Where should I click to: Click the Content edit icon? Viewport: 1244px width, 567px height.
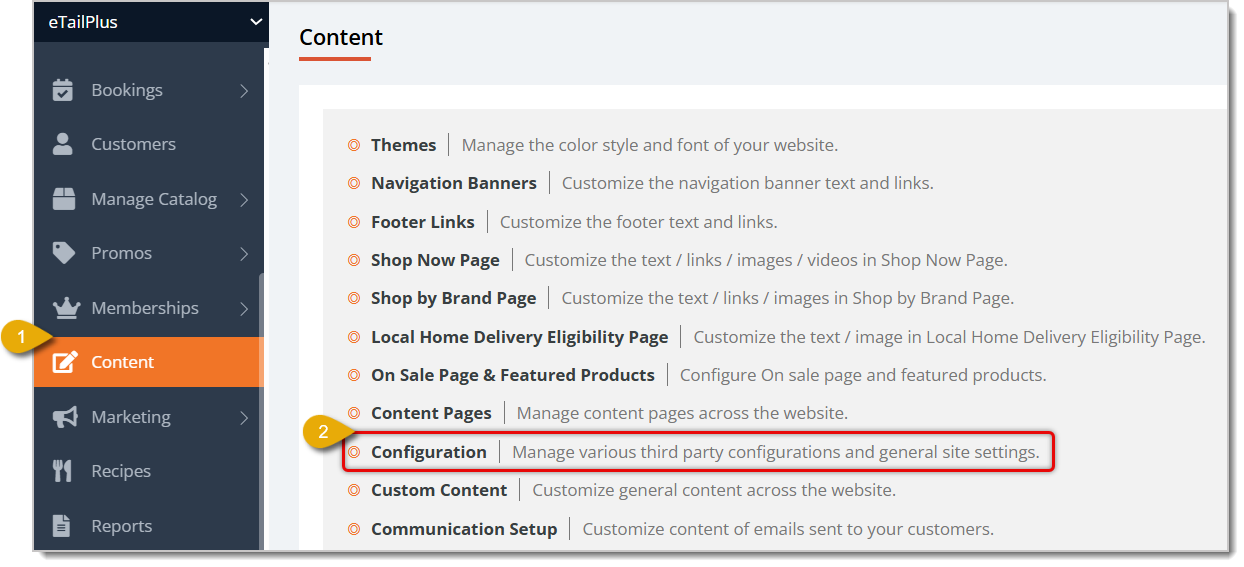click(x=65, y=362)
